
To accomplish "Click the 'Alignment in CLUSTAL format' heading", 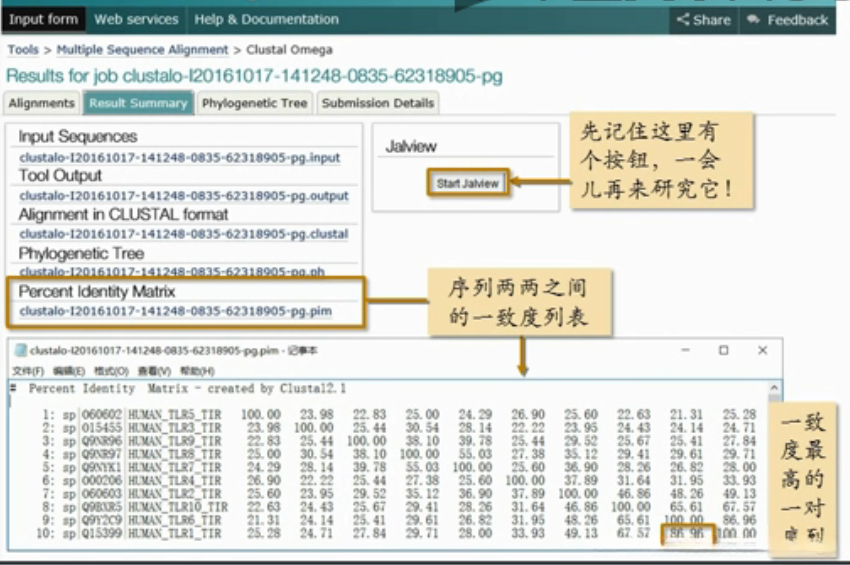I will pos(124,214).
